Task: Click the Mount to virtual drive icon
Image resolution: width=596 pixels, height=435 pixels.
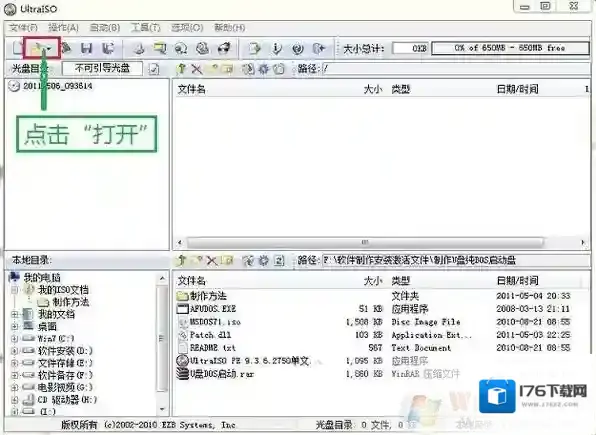Action: [202, 48]
